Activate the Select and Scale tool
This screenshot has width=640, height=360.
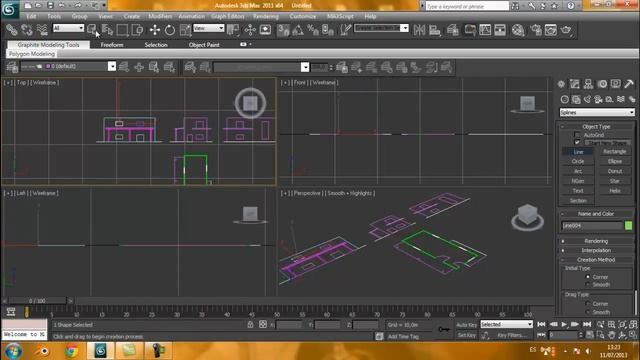click(185, 30)
